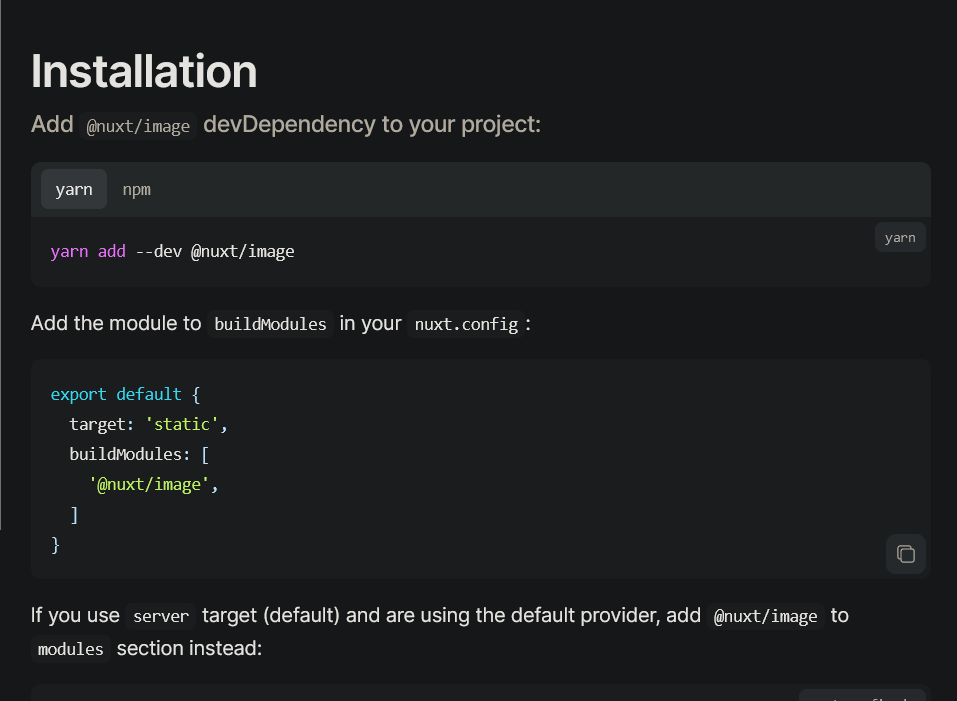Click the inline @nuxt/image code in the Add devDependency line
The image size is (957, 701).
[138, 126]
